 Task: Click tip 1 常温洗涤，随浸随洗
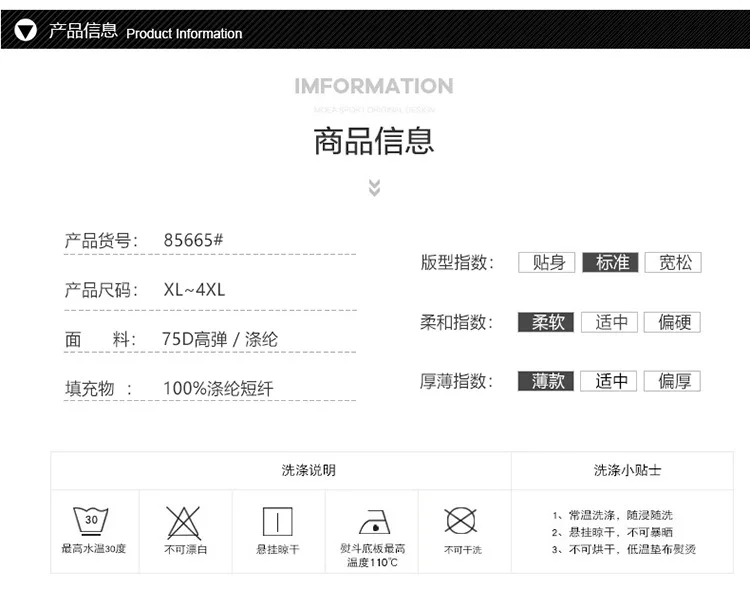coord(613,515)
